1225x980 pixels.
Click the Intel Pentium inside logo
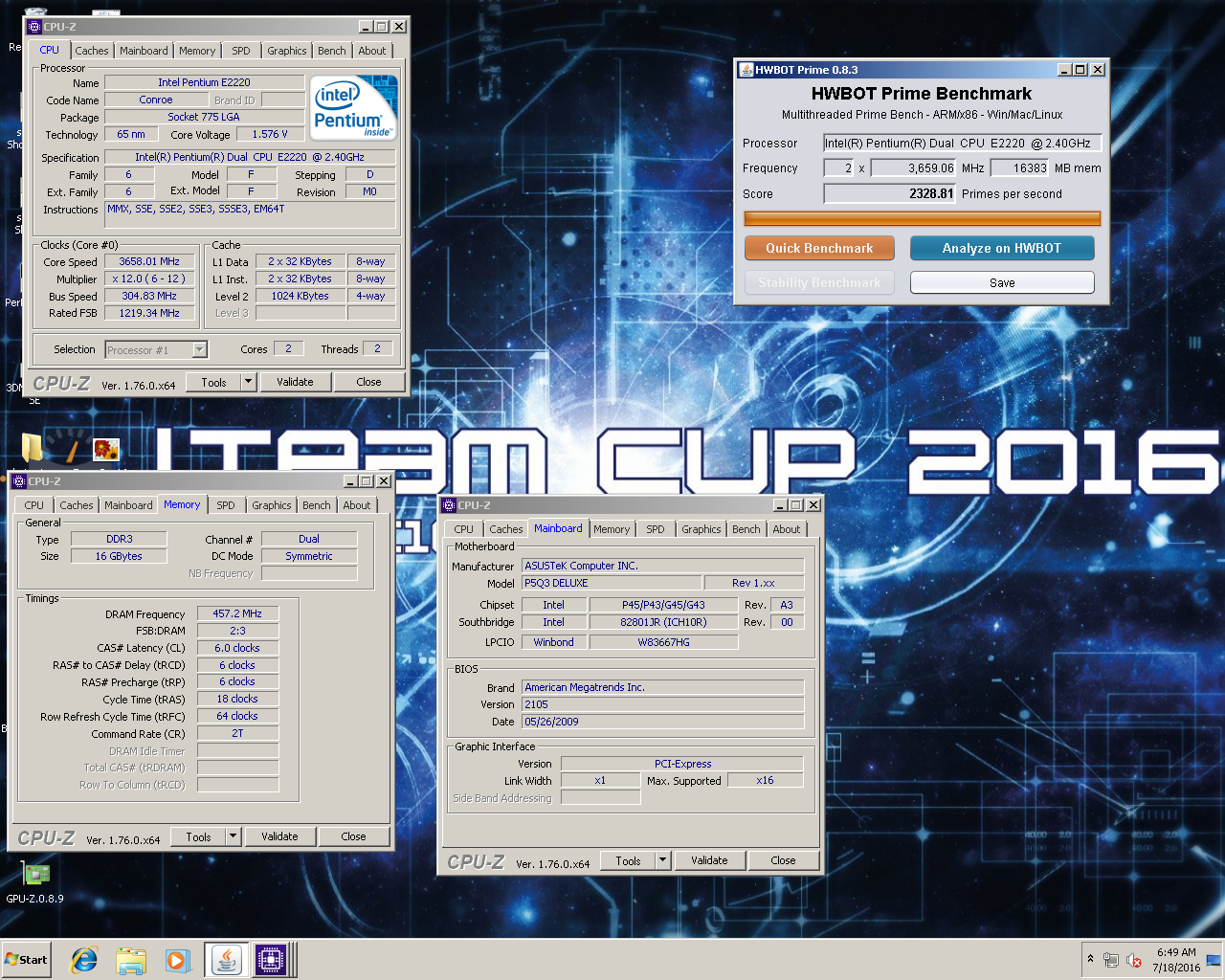coord(353,108)
